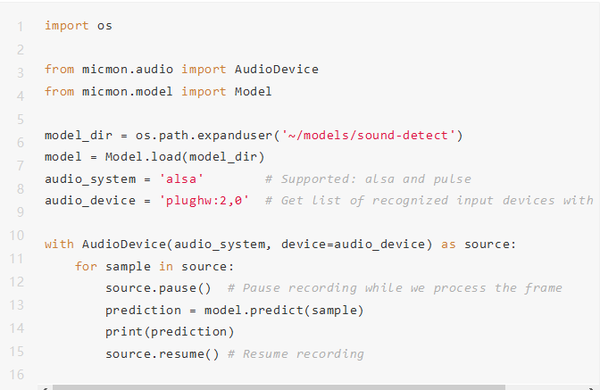Click the empty scrollbar track right of thumb
This screenshot has height=390, width=600.
tap(545, 387)
